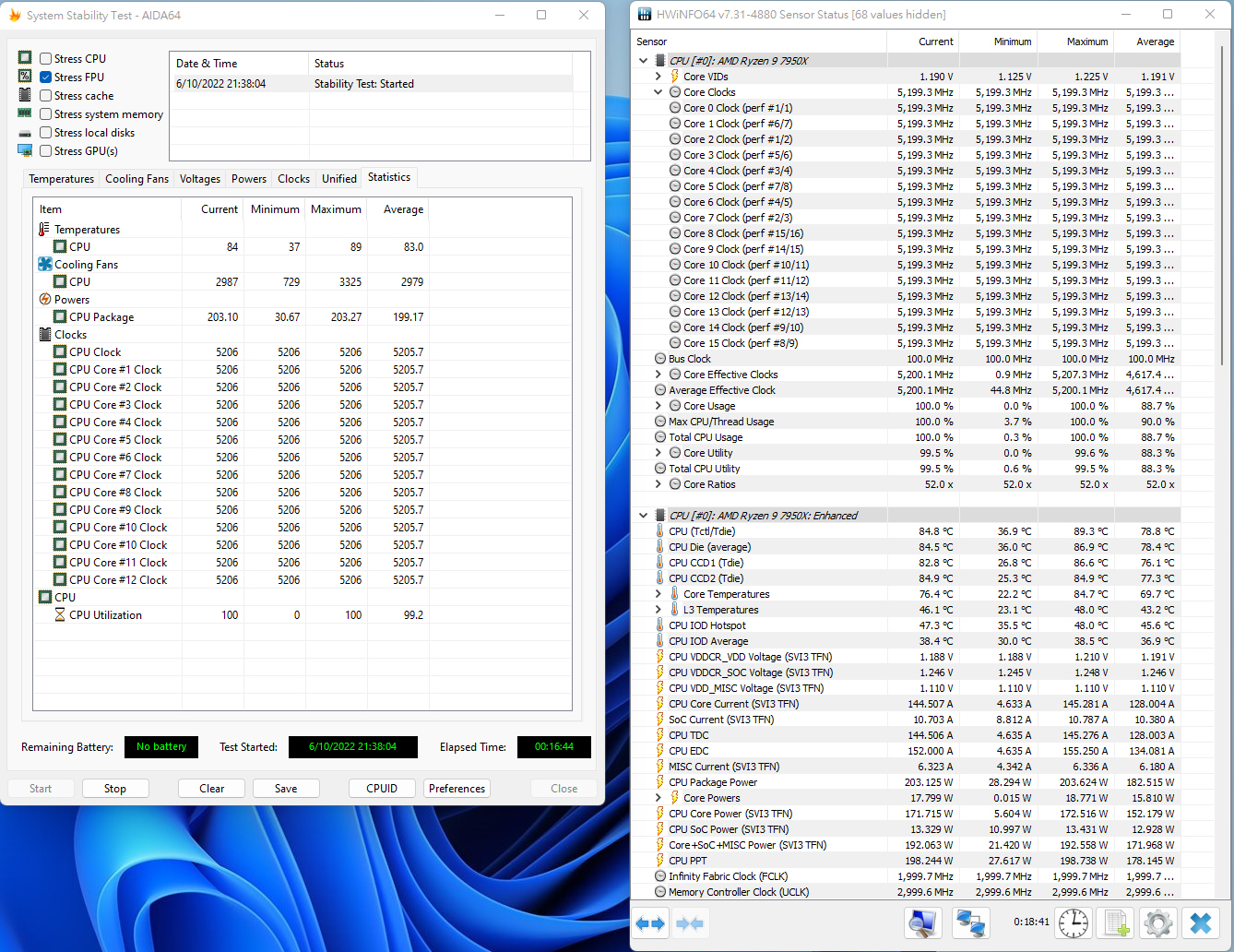The image size is (1234, 952).
Task: Click Cooling Fans blue fan icon
Action: point(45,264)
